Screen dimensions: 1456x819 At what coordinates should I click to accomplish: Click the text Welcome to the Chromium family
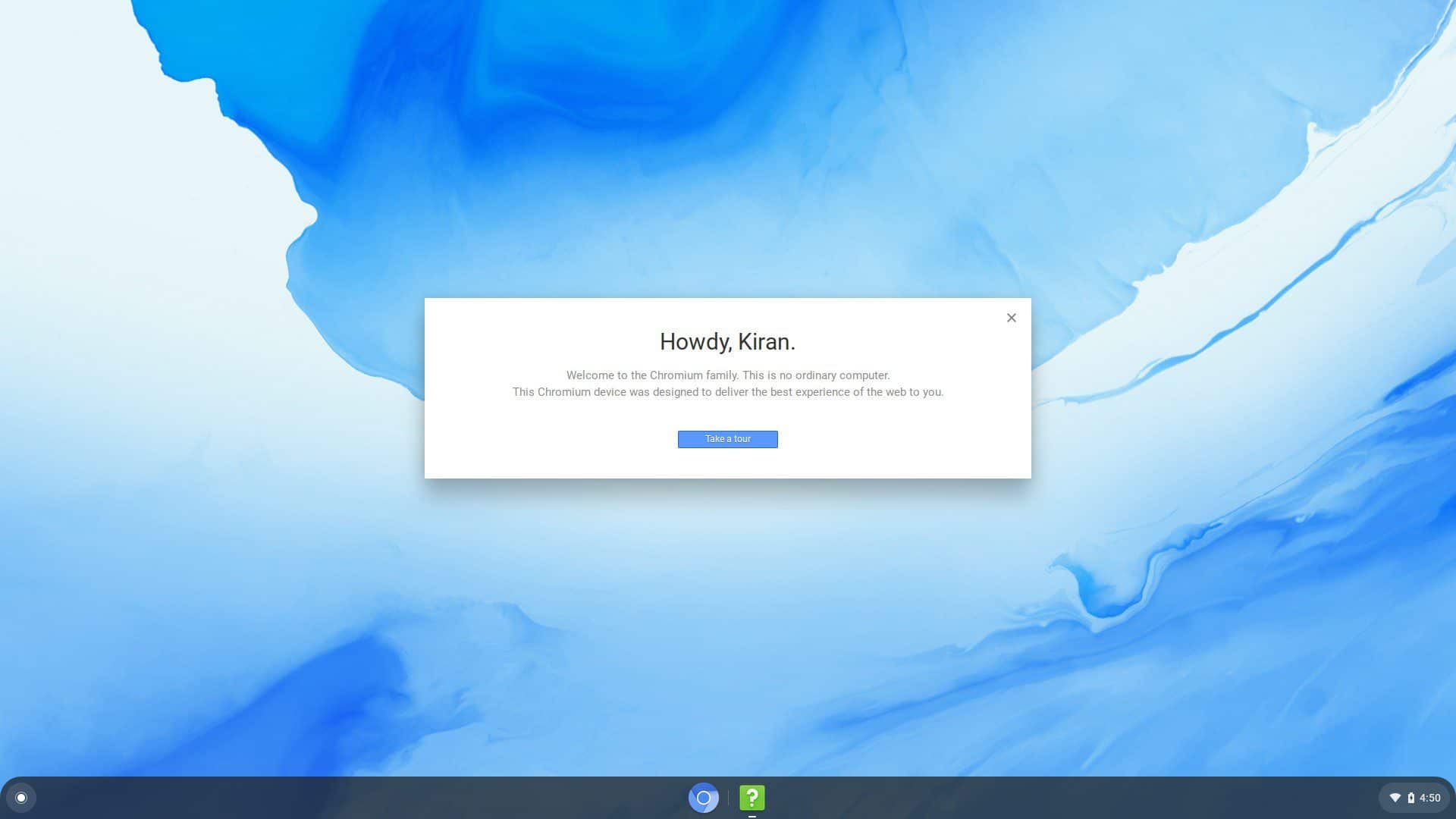[652, 375]
